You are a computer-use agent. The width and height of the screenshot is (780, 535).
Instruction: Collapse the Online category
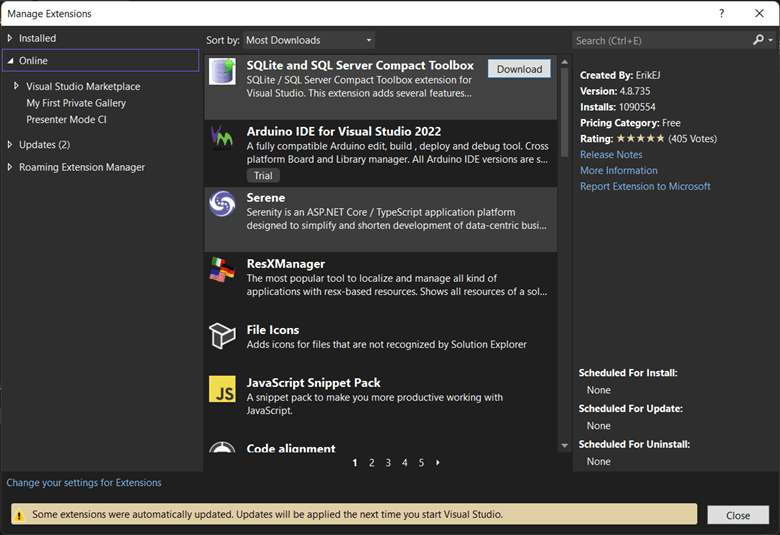(10, 61)
